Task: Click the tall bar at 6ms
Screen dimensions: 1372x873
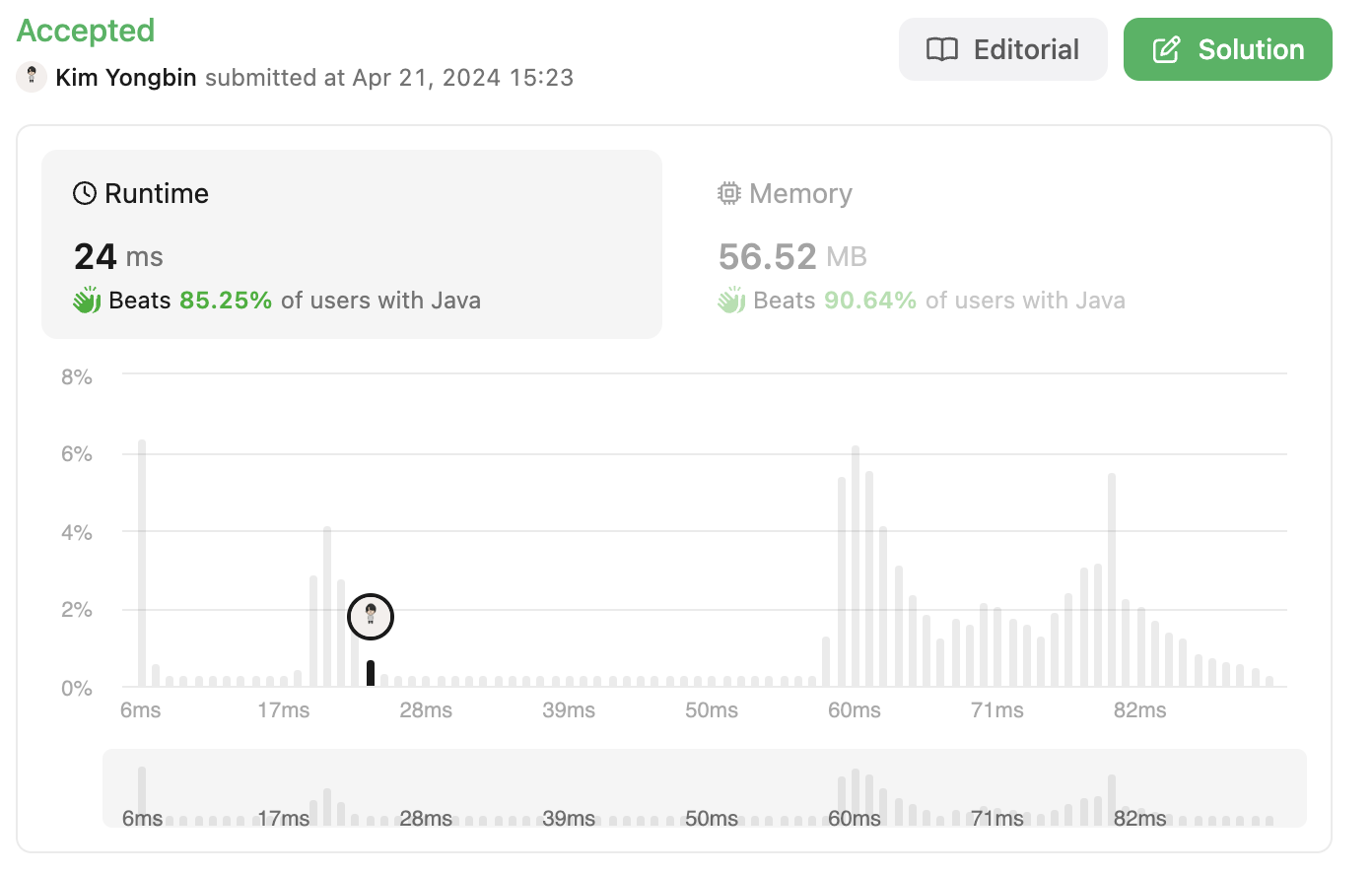Action: tap(142, 563)
